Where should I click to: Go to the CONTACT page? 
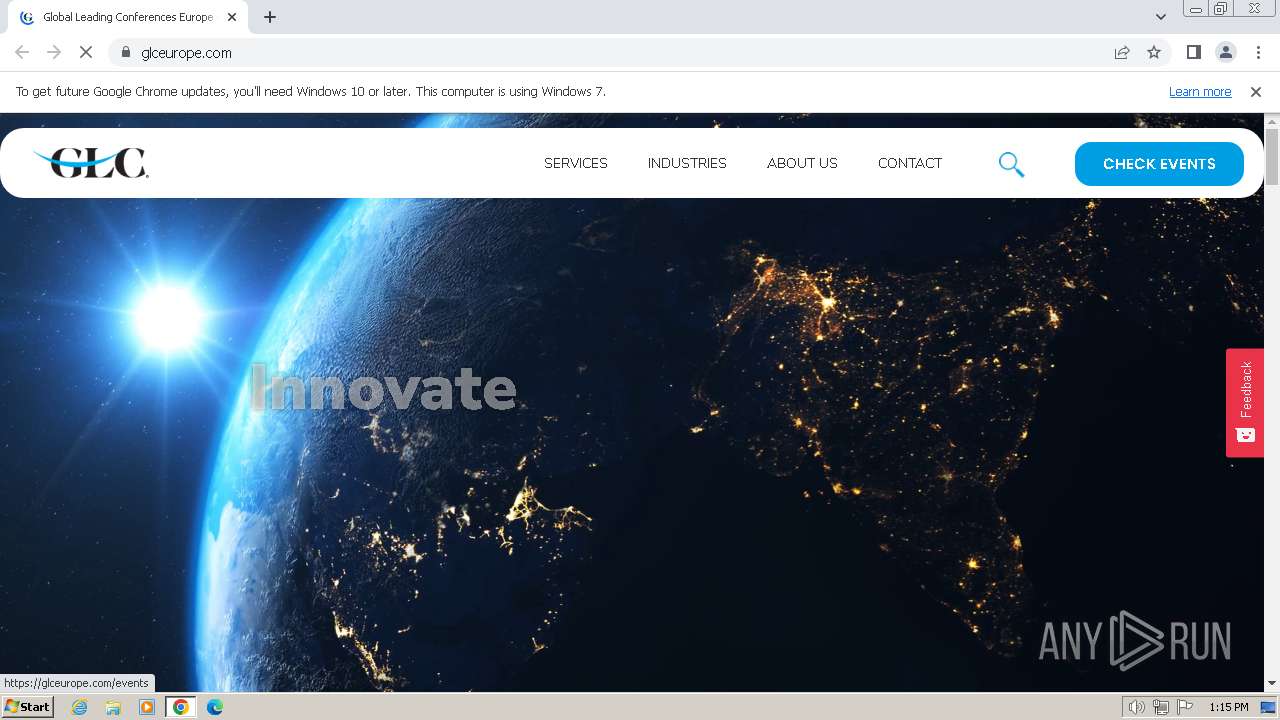point(910,163)
